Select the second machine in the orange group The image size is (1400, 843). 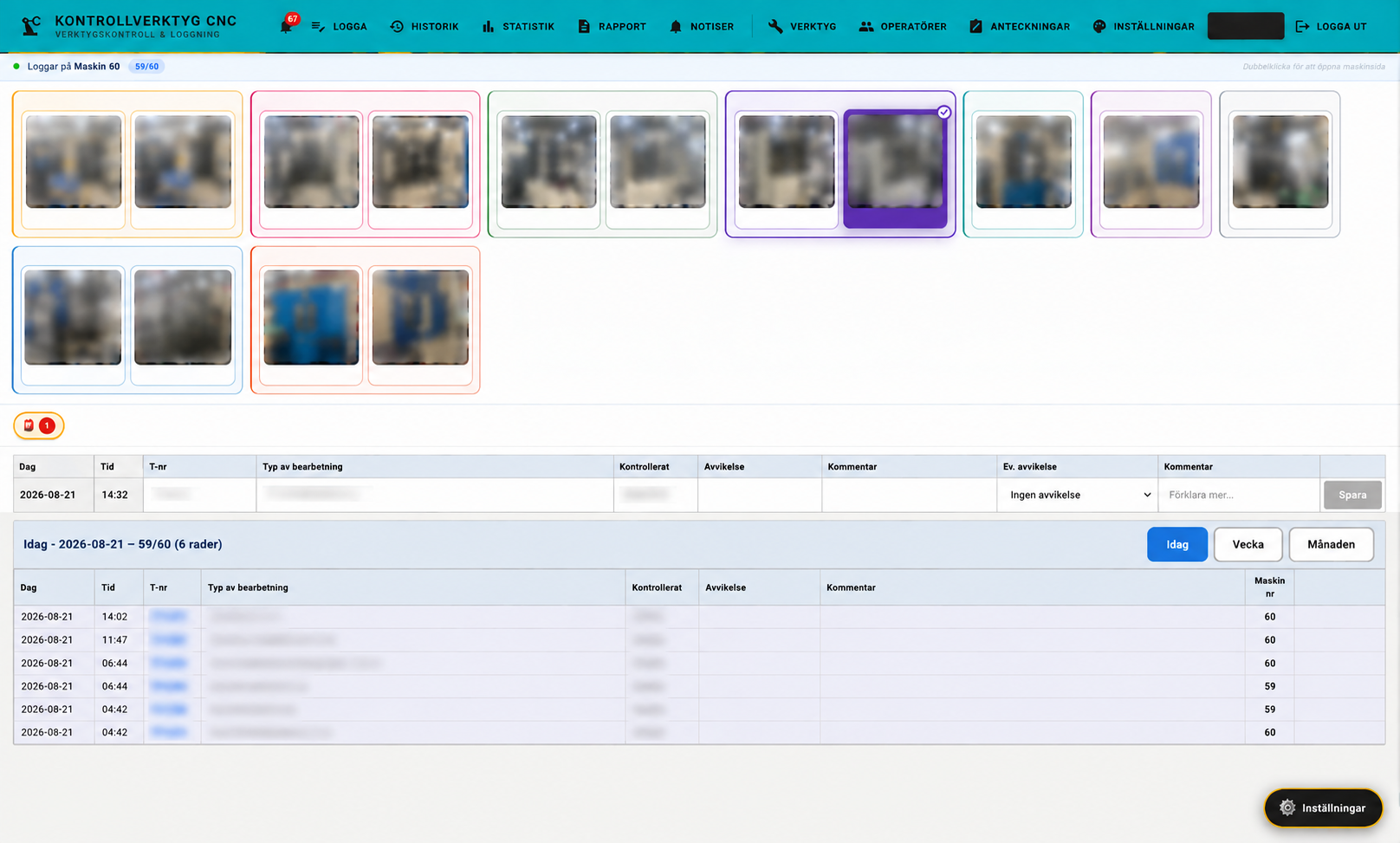pyautogui.click(x=183, y=169)
